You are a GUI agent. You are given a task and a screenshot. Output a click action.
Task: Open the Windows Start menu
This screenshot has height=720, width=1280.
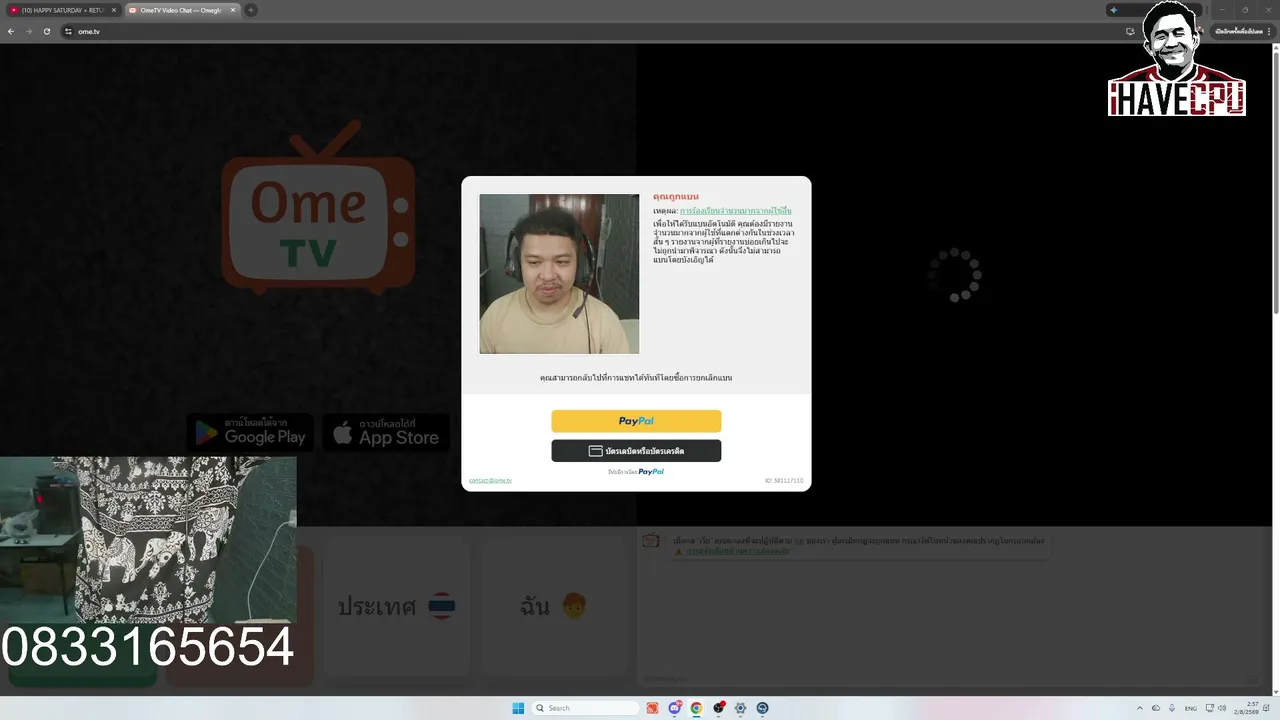(518, 708)
